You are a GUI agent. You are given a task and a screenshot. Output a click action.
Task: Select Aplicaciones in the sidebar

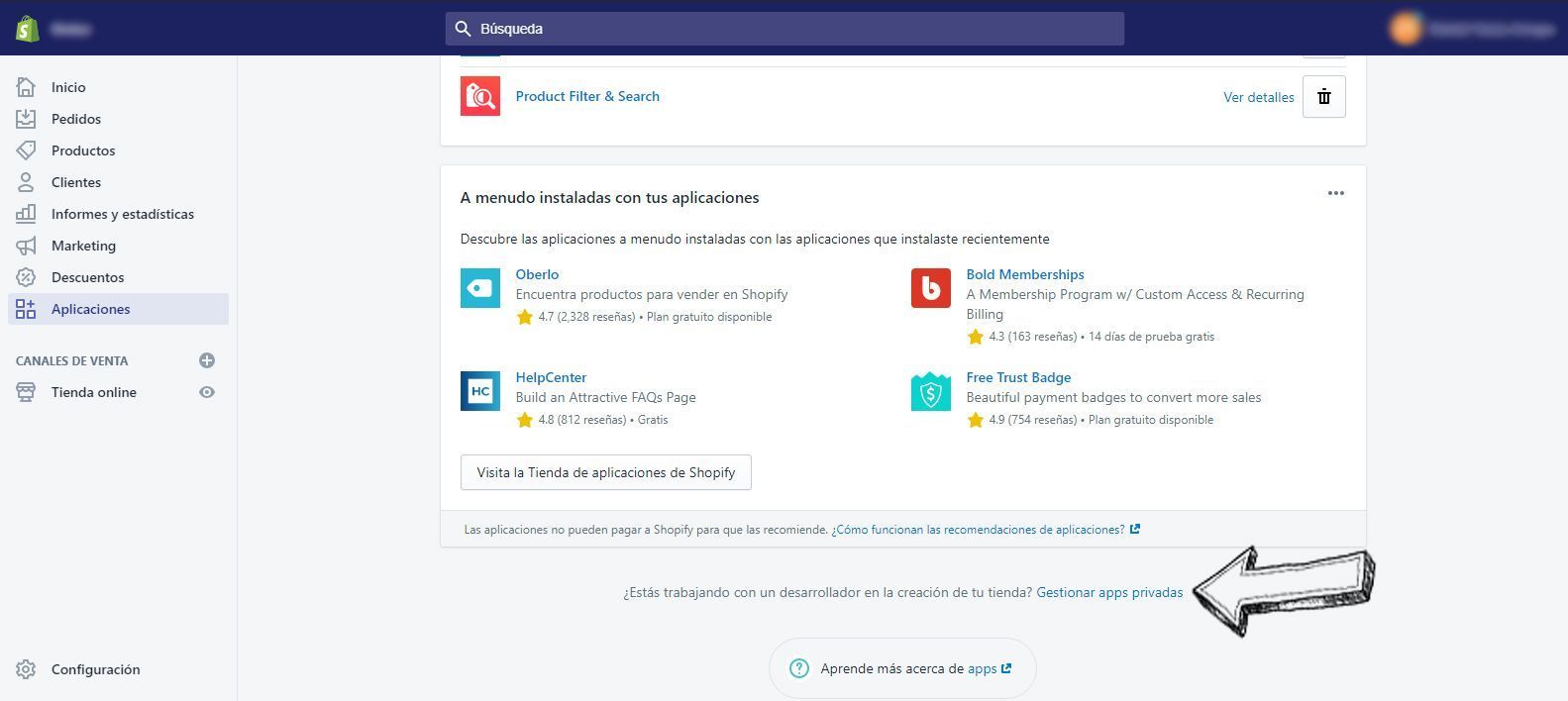coord(118,309)
